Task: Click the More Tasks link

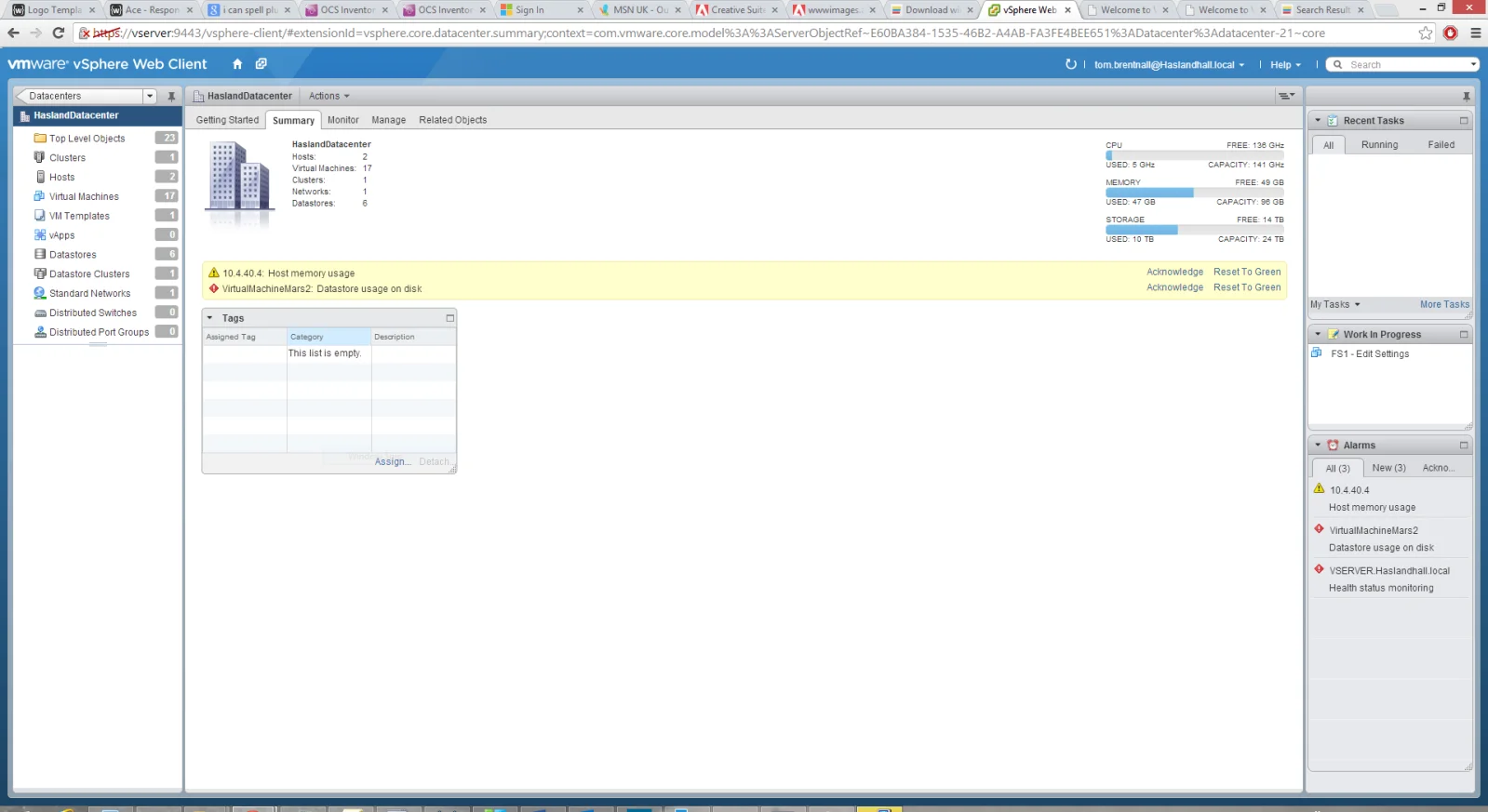Action: point(1444,304)
